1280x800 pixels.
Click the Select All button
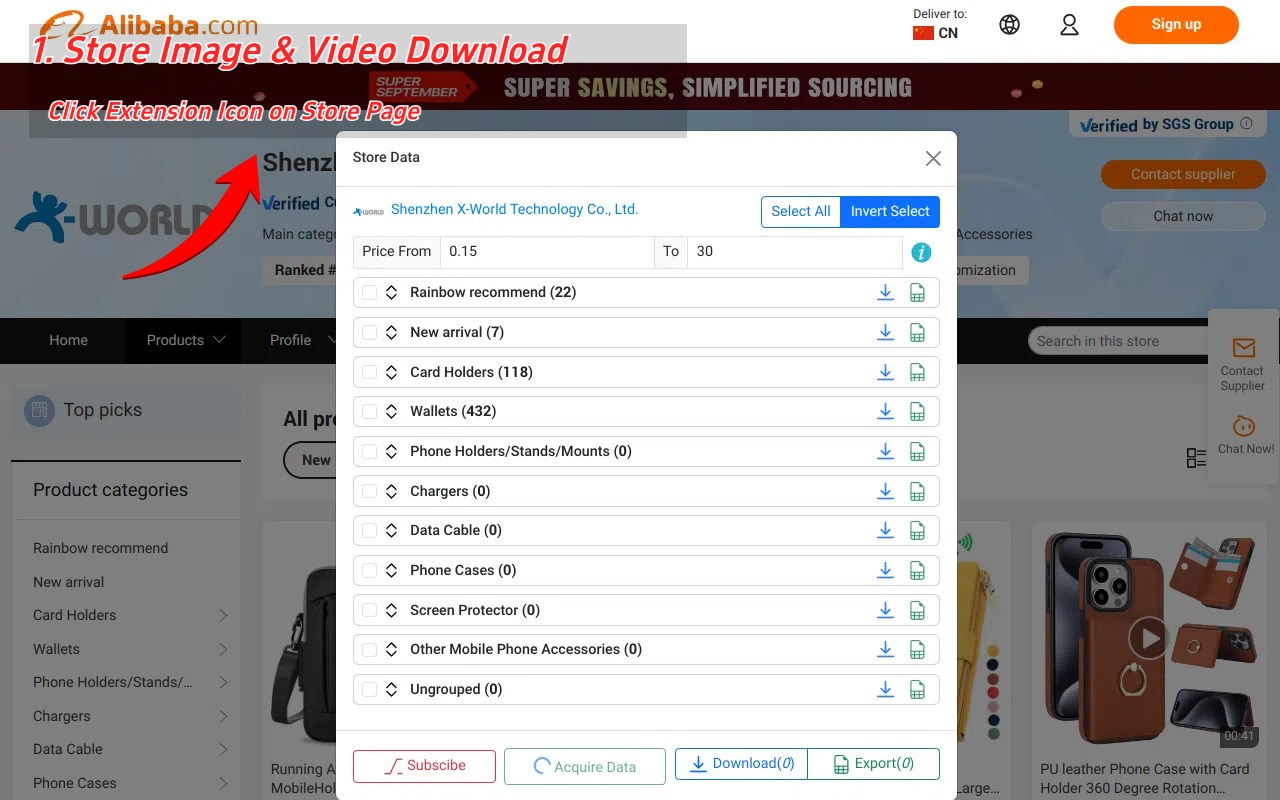coord(801,211)
